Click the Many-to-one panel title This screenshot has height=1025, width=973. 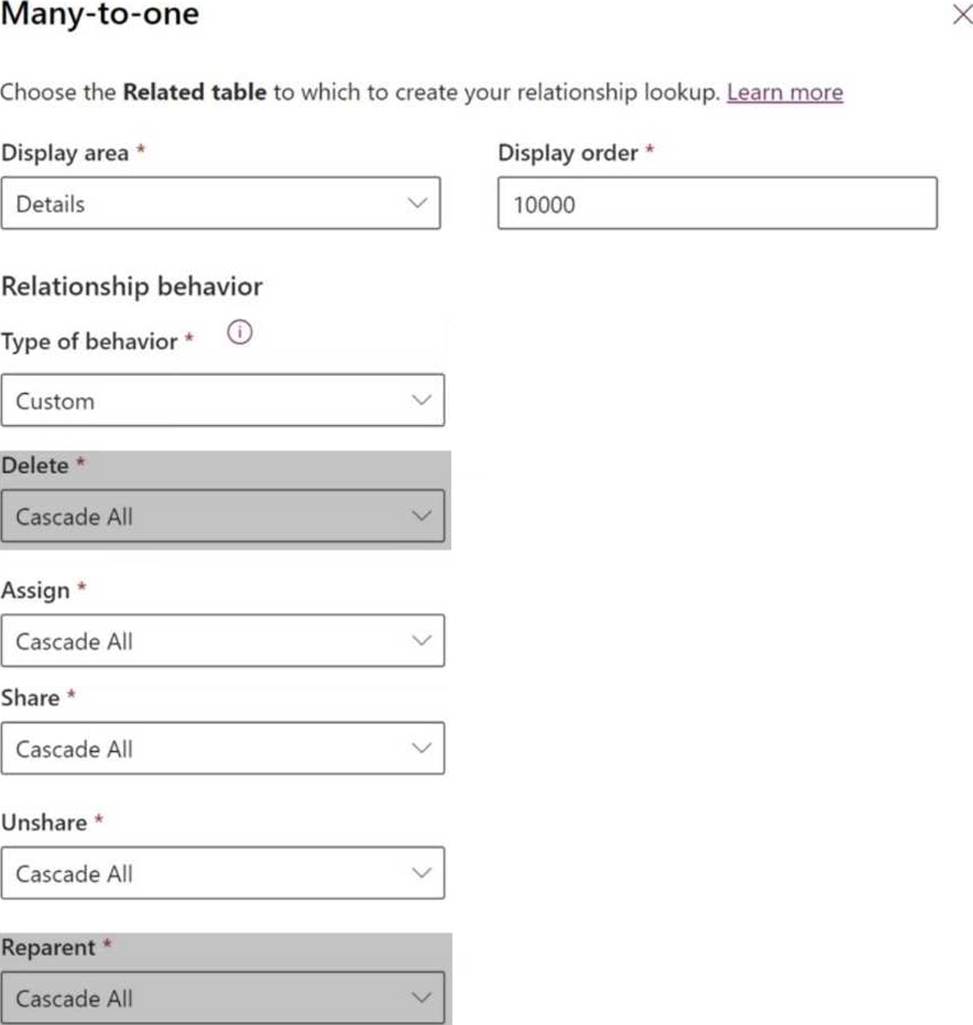click(x=100, y=14)
